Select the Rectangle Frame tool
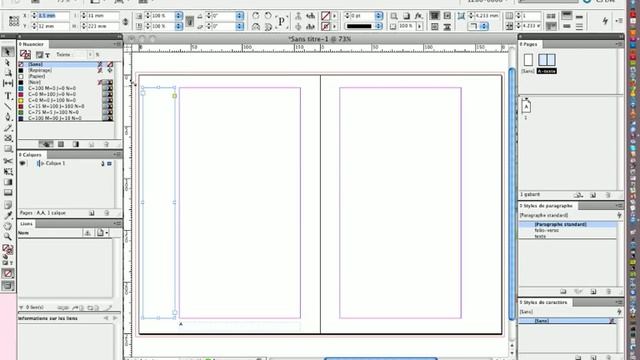The width and height of the screenshot is (640, 360). pyautogui.click(x=8, y=138)
